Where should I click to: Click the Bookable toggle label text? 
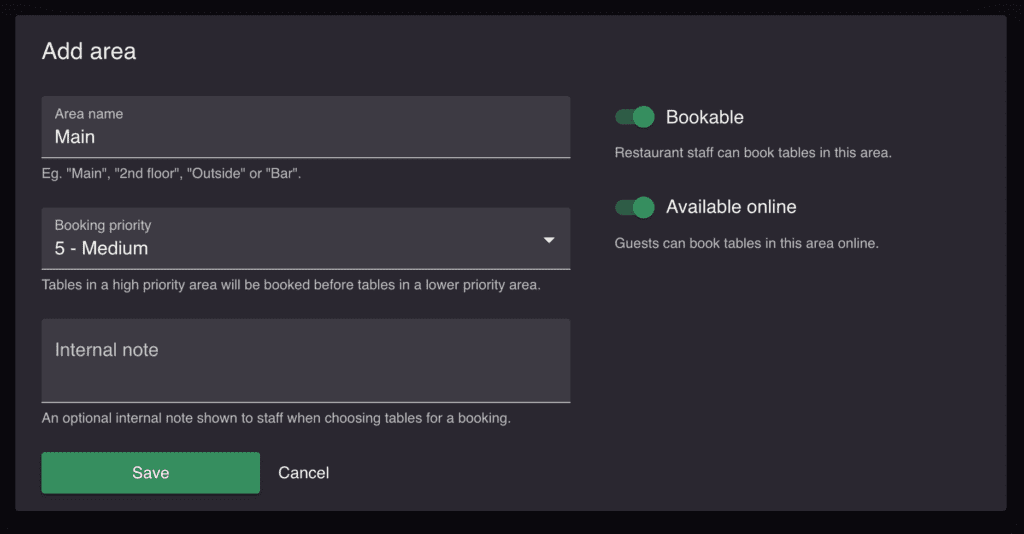705,117
